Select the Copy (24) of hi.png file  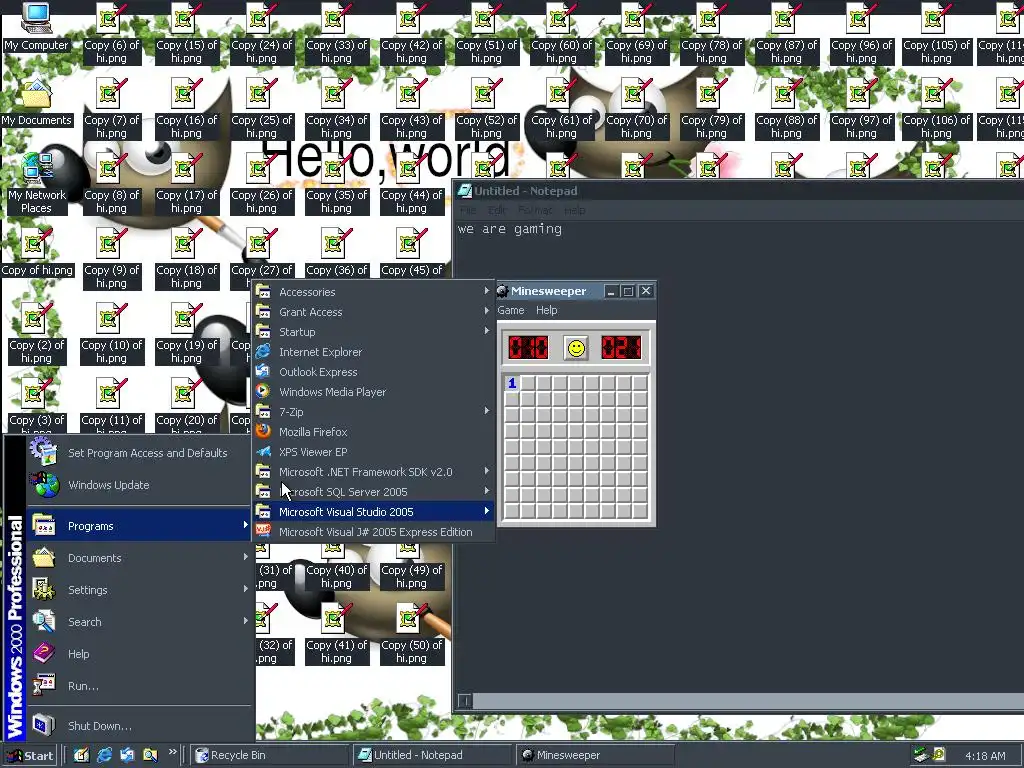coord(261,33)
